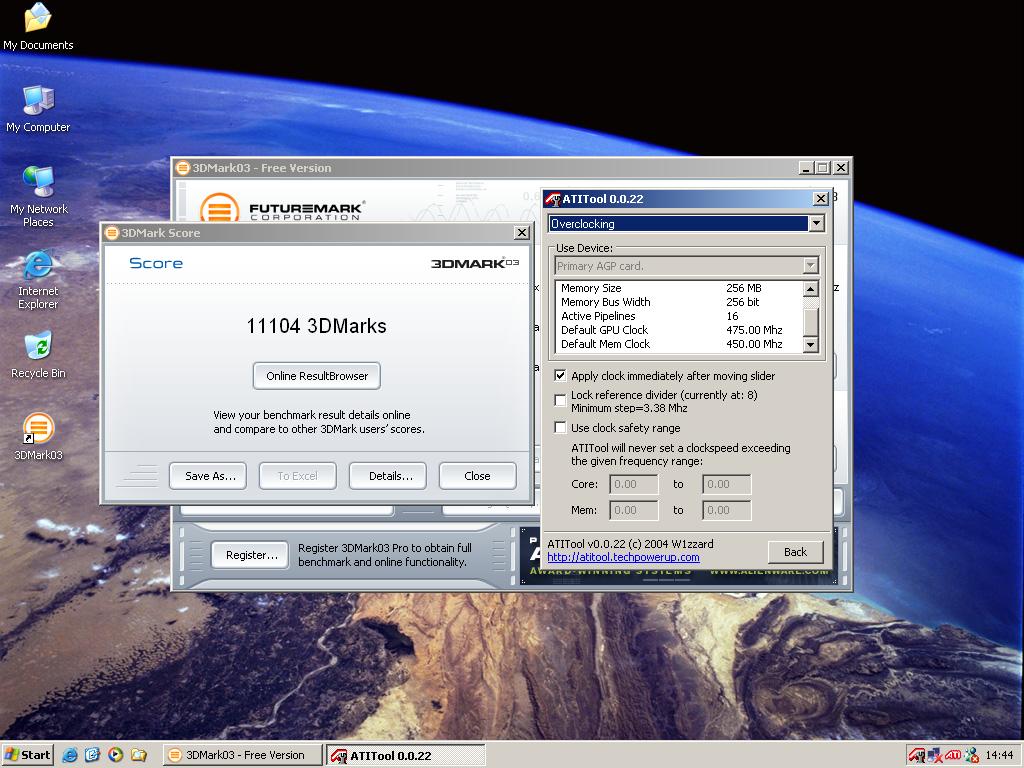Open the Recycle Bin desktop icon

click(x=38, y=348)
